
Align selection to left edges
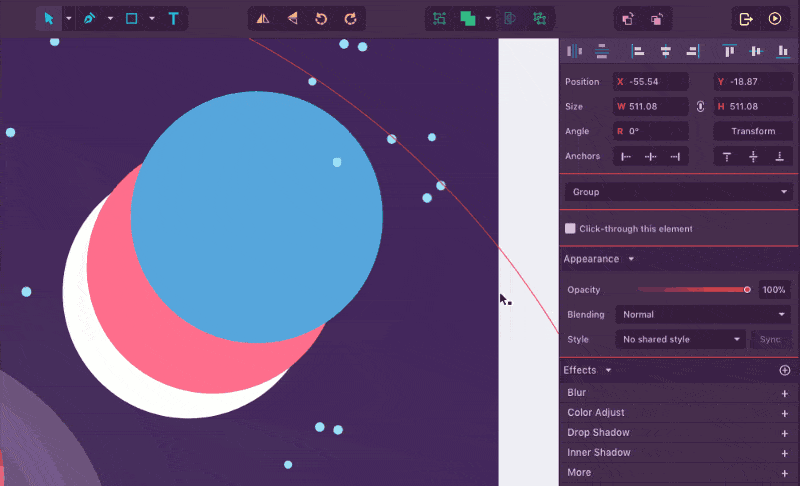click(x=637, y=51)
